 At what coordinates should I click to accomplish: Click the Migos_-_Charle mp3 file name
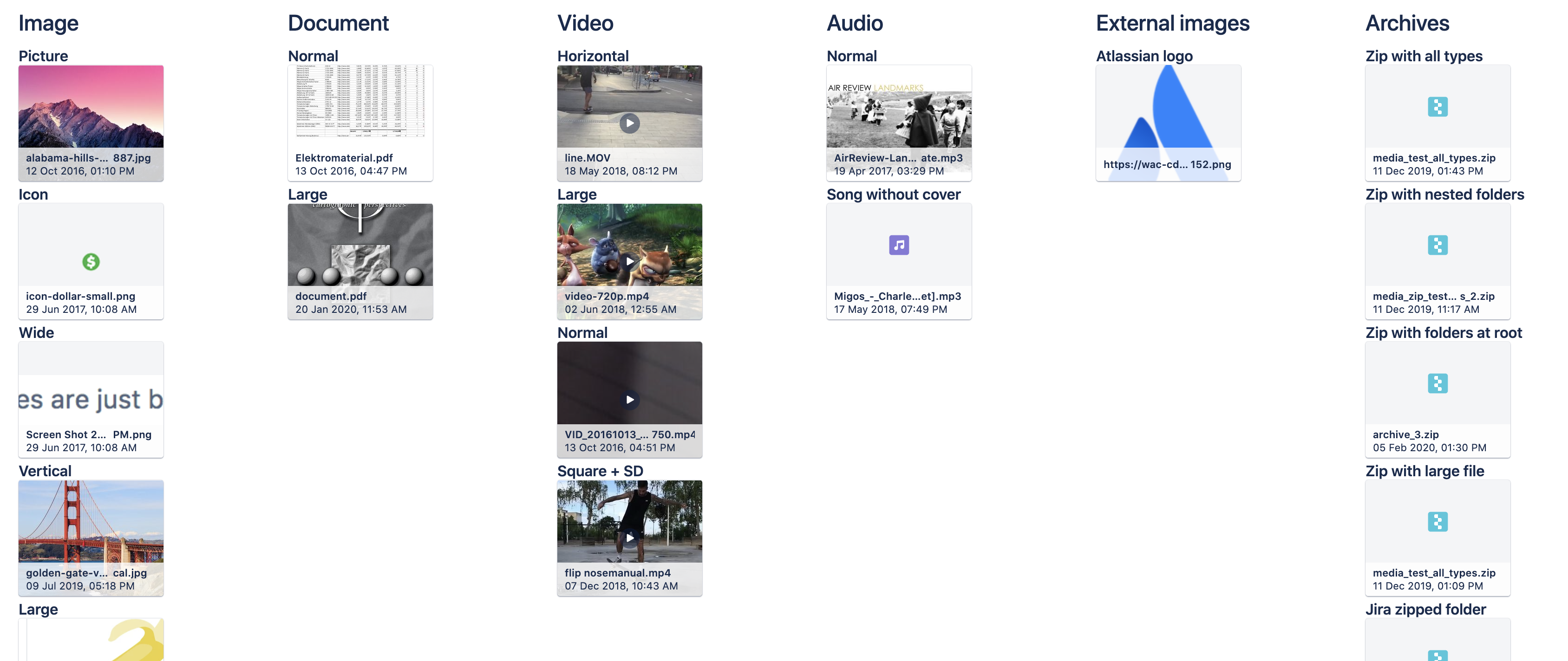(897, 296)
